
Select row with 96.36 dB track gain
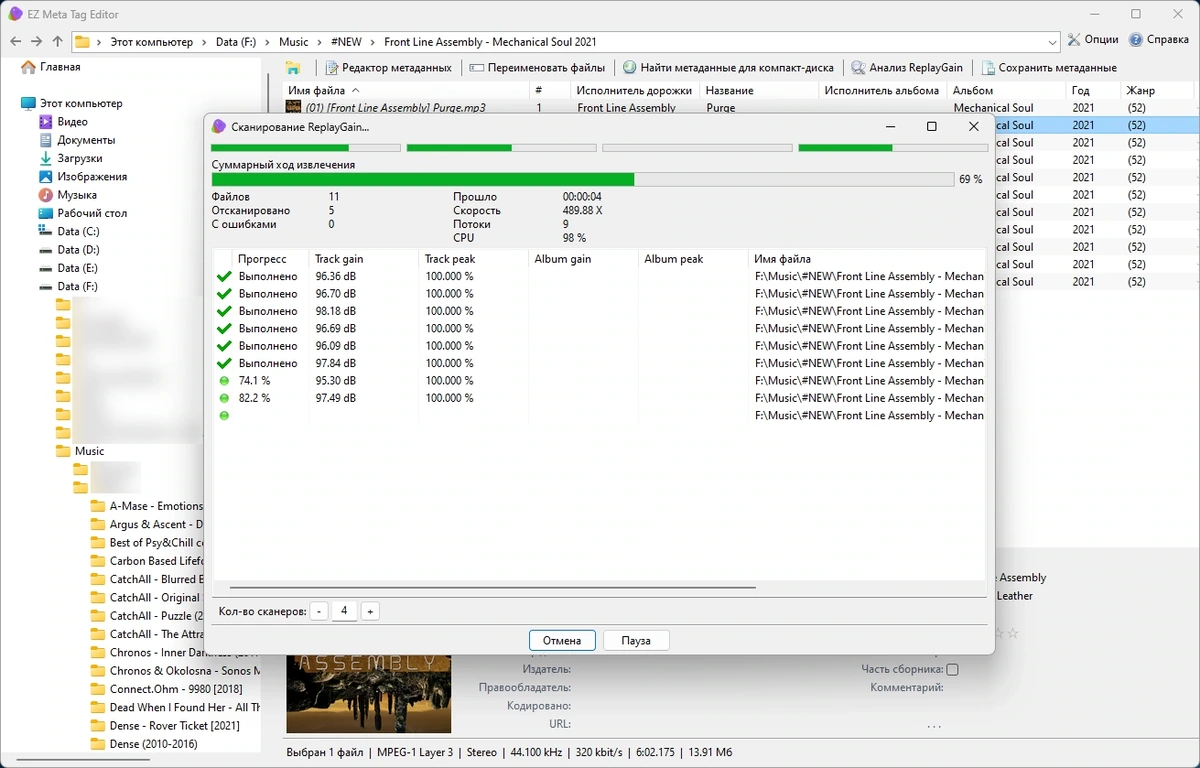(x=598, y=276)
